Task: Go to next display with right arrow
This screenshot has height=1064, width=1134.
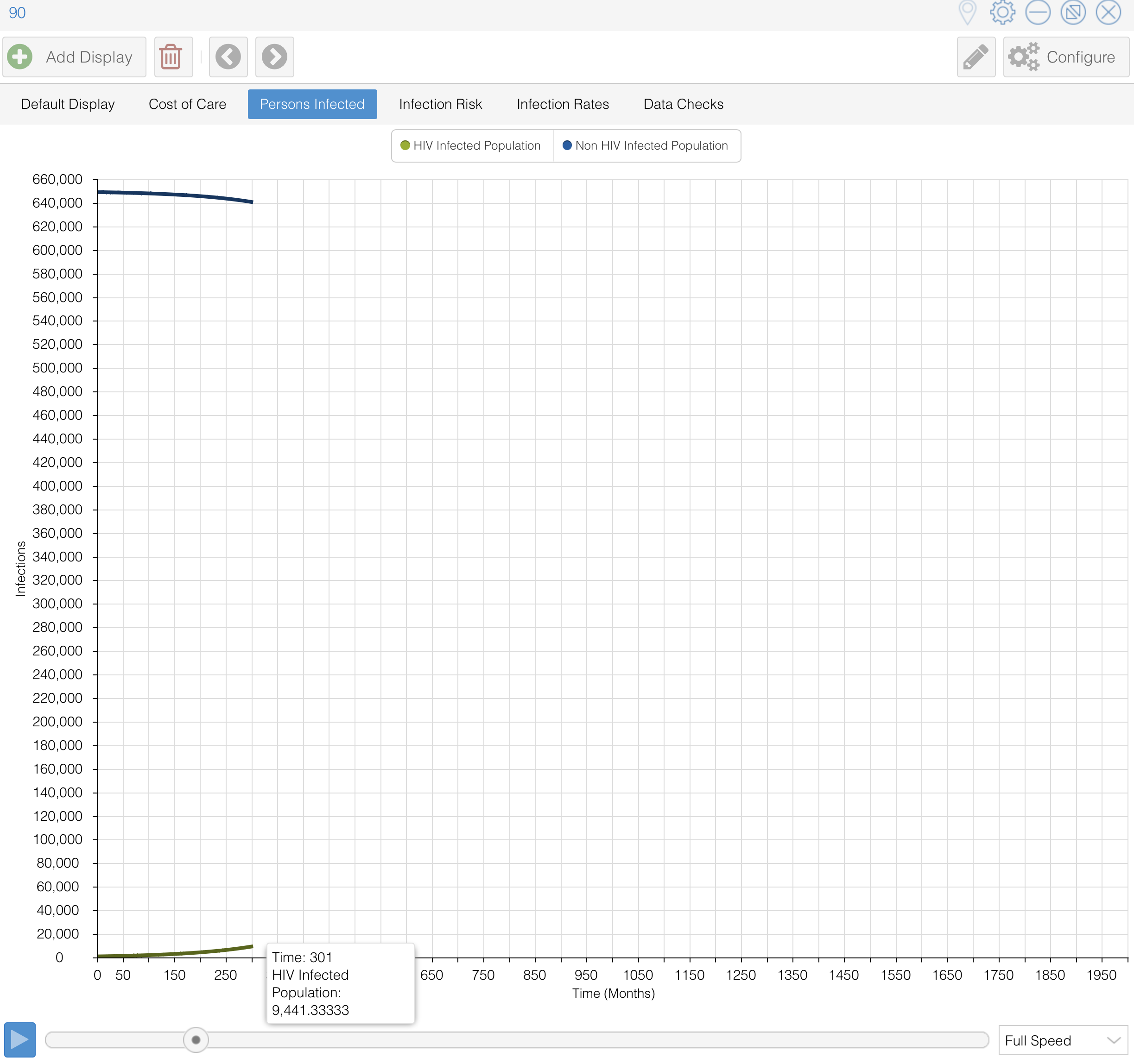Action: tap(274, 57)
